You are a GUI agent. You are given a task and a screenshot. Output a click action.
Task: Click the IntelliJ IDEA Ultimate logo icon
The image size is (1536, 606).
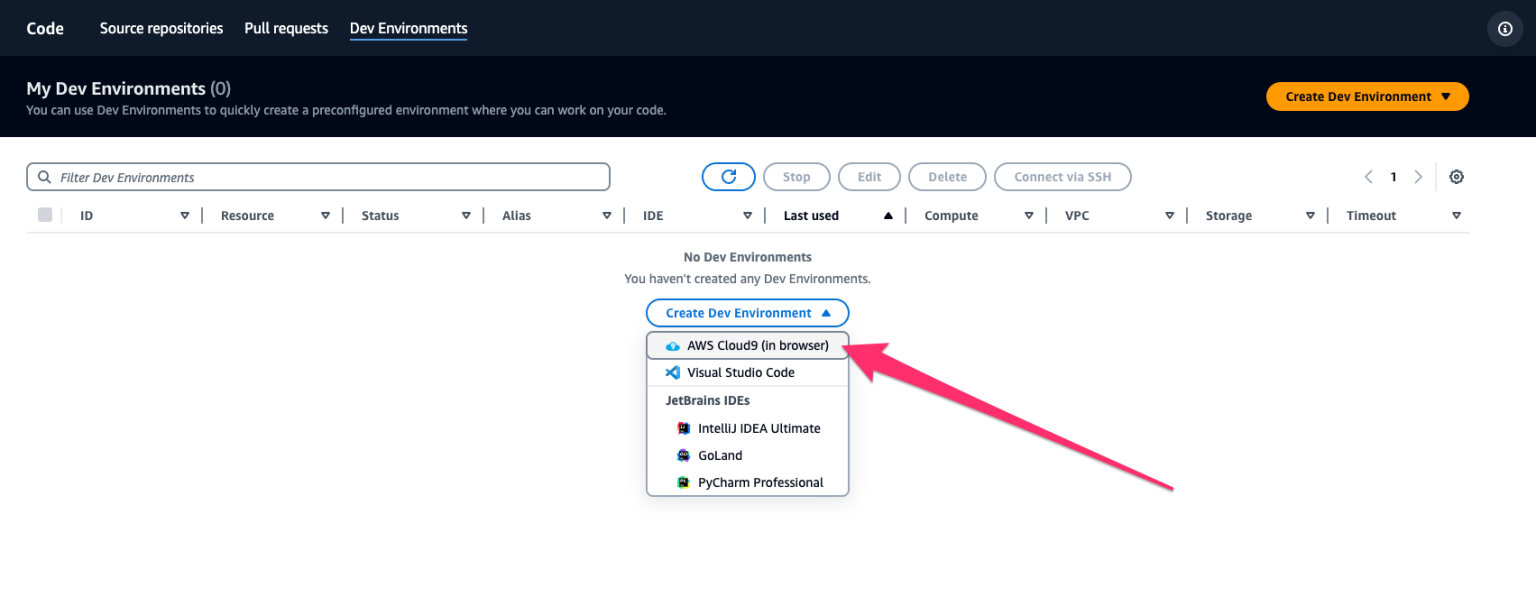pos(684,428)
